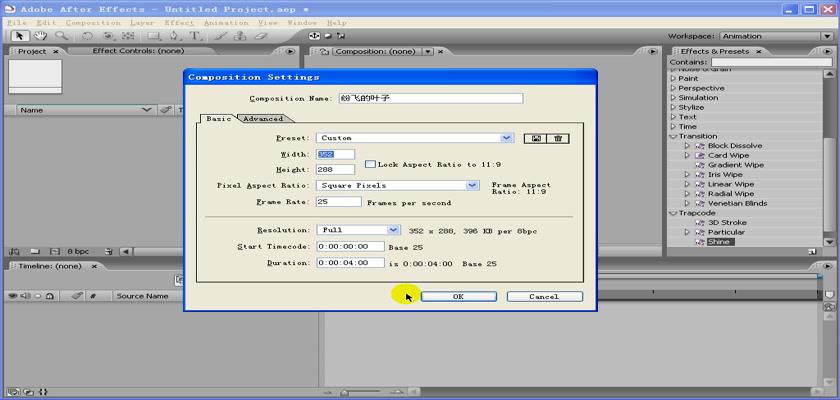
Task: Select the Clone Stamp tool
Action: (x=241, y=36)
